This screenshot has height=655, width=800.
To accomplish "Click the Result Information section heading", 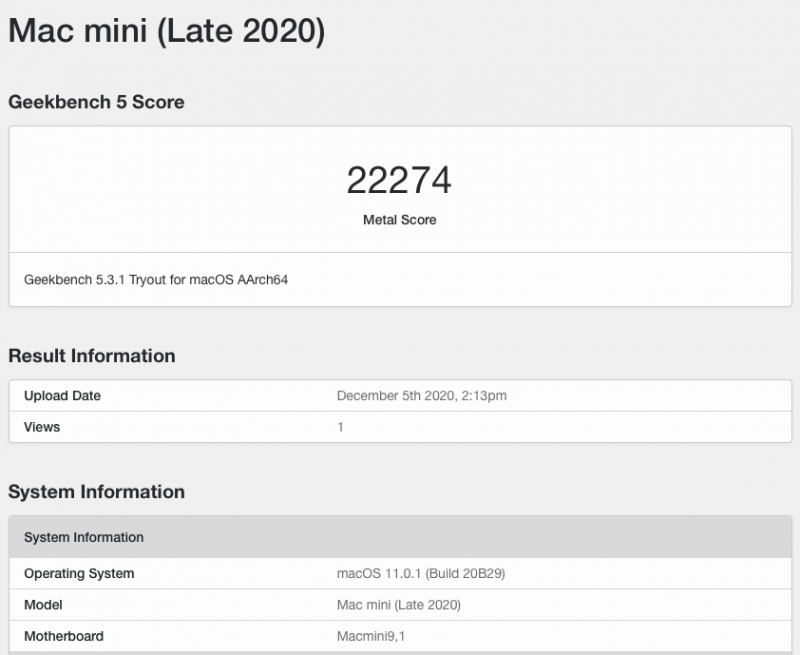I will pyautogui.click(x=91, y=356).
